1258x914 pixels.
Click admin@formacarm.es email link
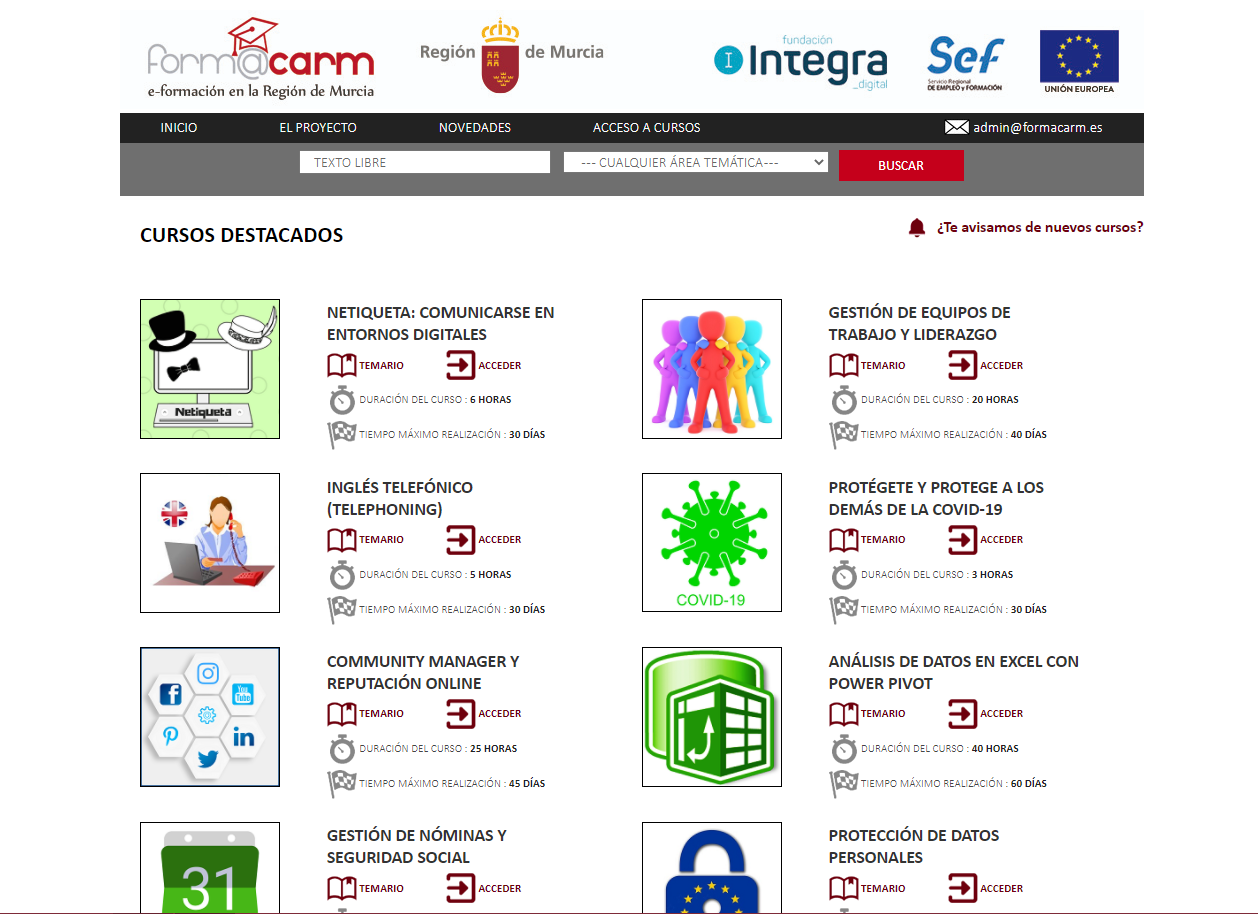click(1038, 128)
